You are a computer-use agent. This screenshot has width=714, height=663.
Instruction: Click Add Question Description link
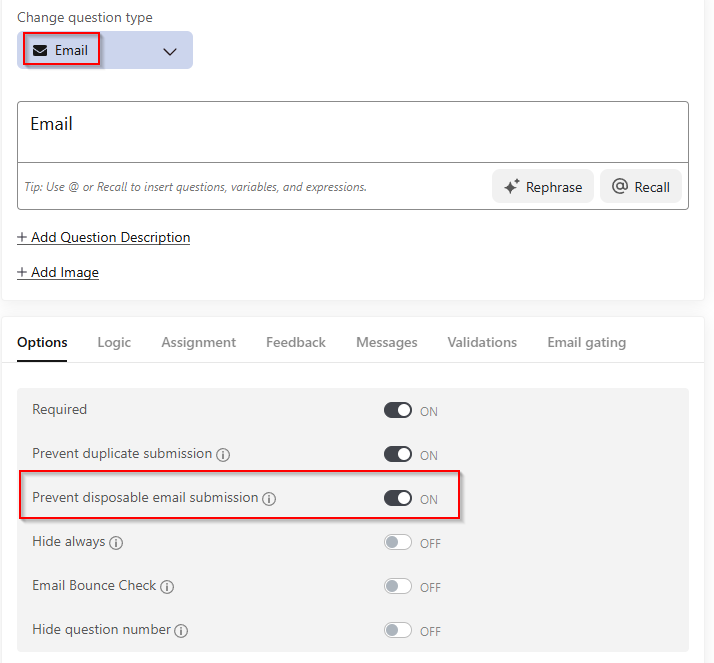[104, 237]
